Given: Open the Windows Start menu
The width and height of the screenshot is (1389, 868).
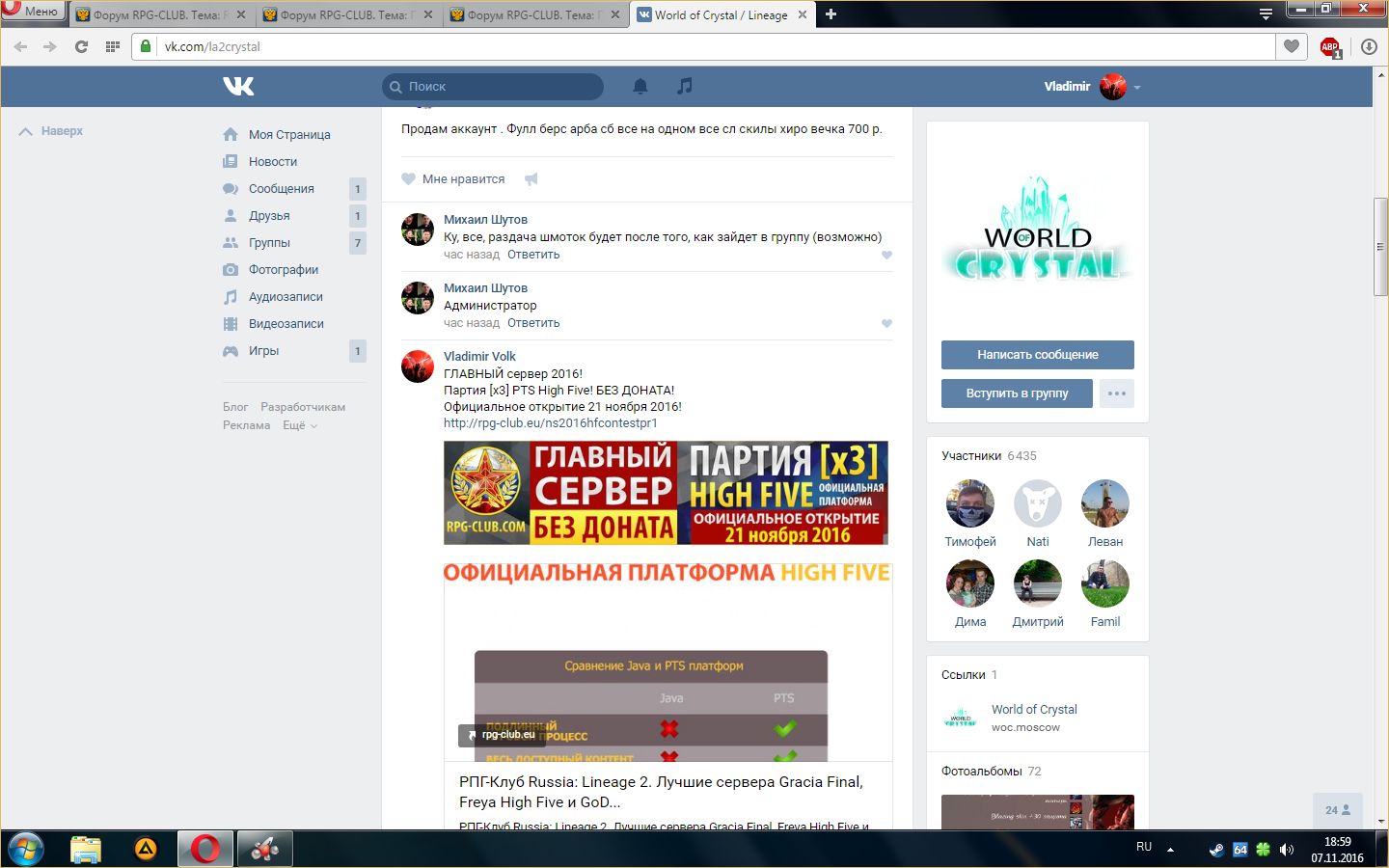Looking at the screenshot, I should pyautogui.click(x=24, y=850).
